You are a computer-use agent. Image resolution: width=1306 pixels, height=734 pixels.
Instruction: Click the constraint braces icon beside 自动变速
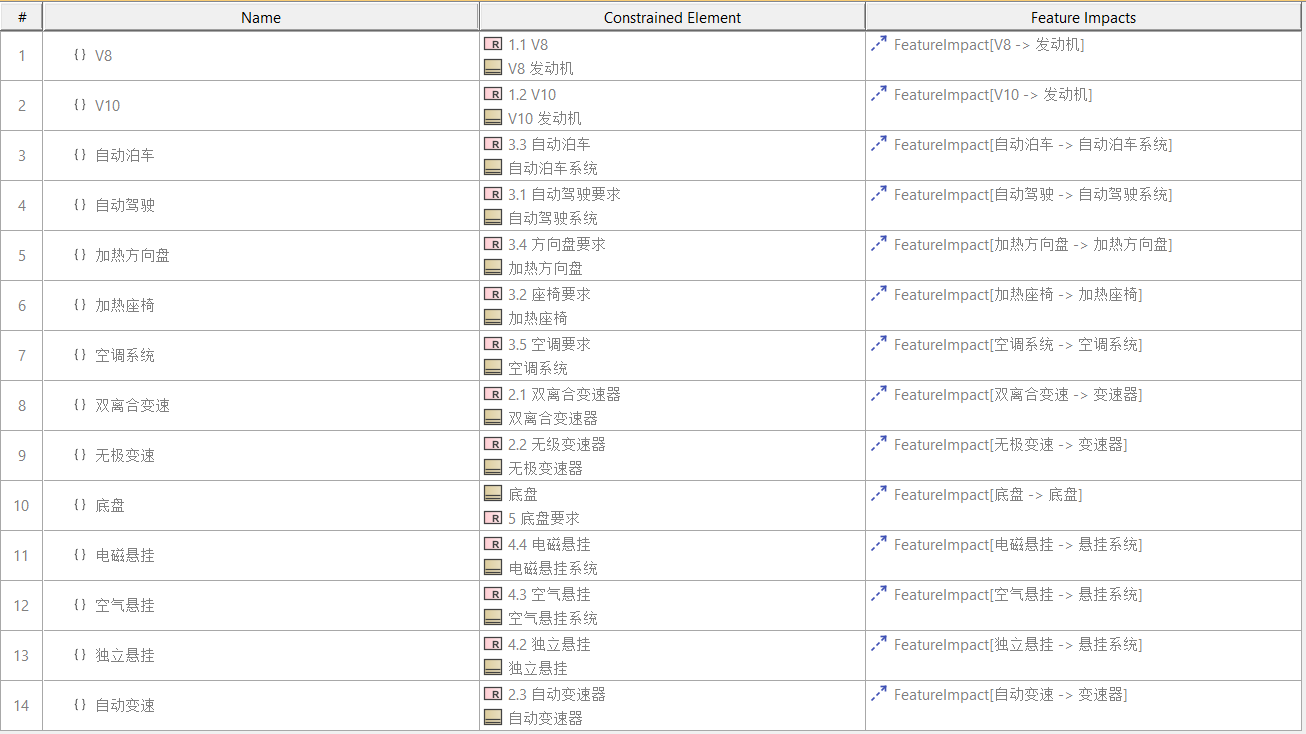click(x=80, y=705)
